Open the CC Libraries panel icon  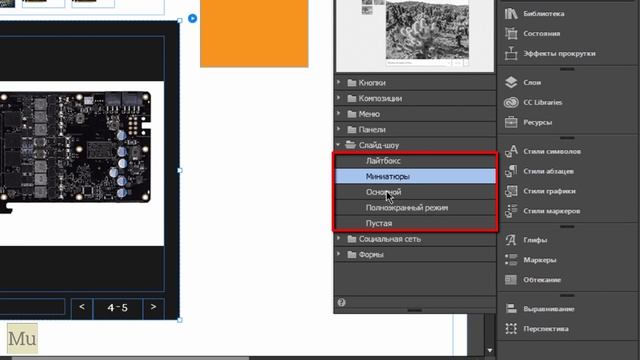pos(511,102)
